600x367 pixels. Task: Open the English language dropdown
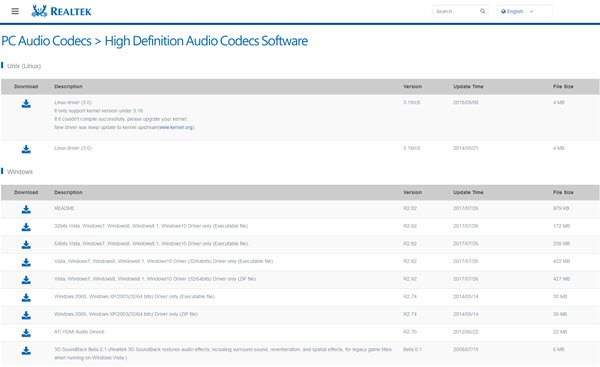[524, 11]
